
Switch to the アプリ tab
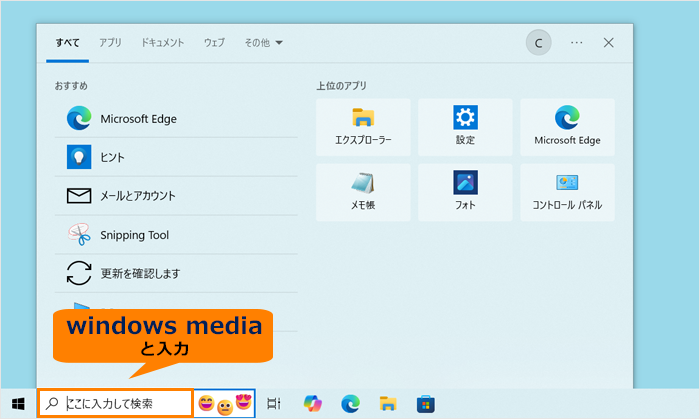(x=110, y=43)
